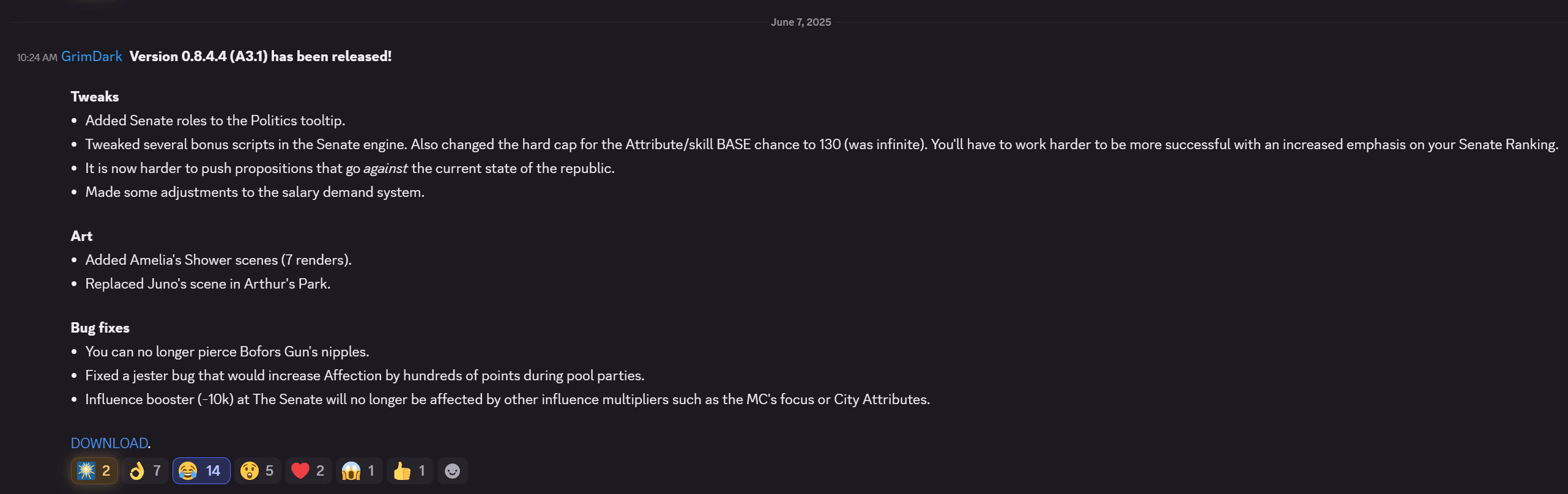Click the astonished face reaction

tap(258, 471)
